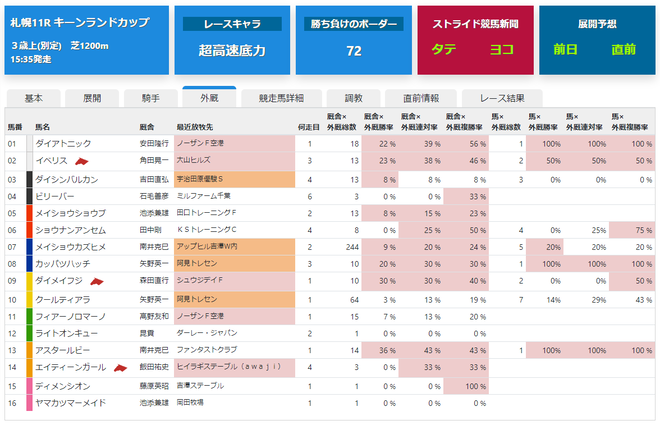Click the black frame color bar of row 03
The height and width of the screenshot is (425, 660).
point(29,180)
